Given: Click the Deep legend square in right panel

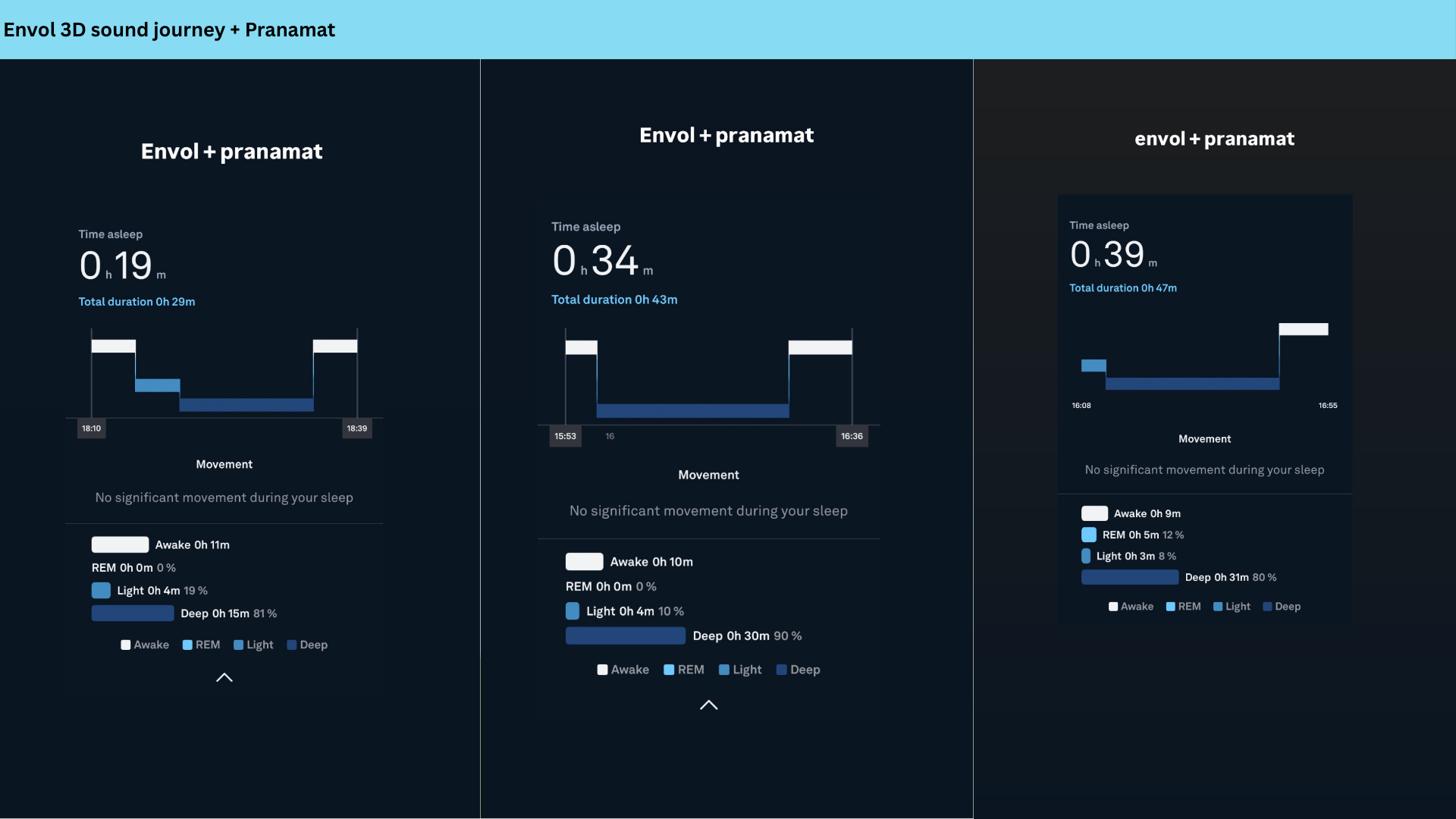Looking at the screenshot, I should click(1267, 607).
